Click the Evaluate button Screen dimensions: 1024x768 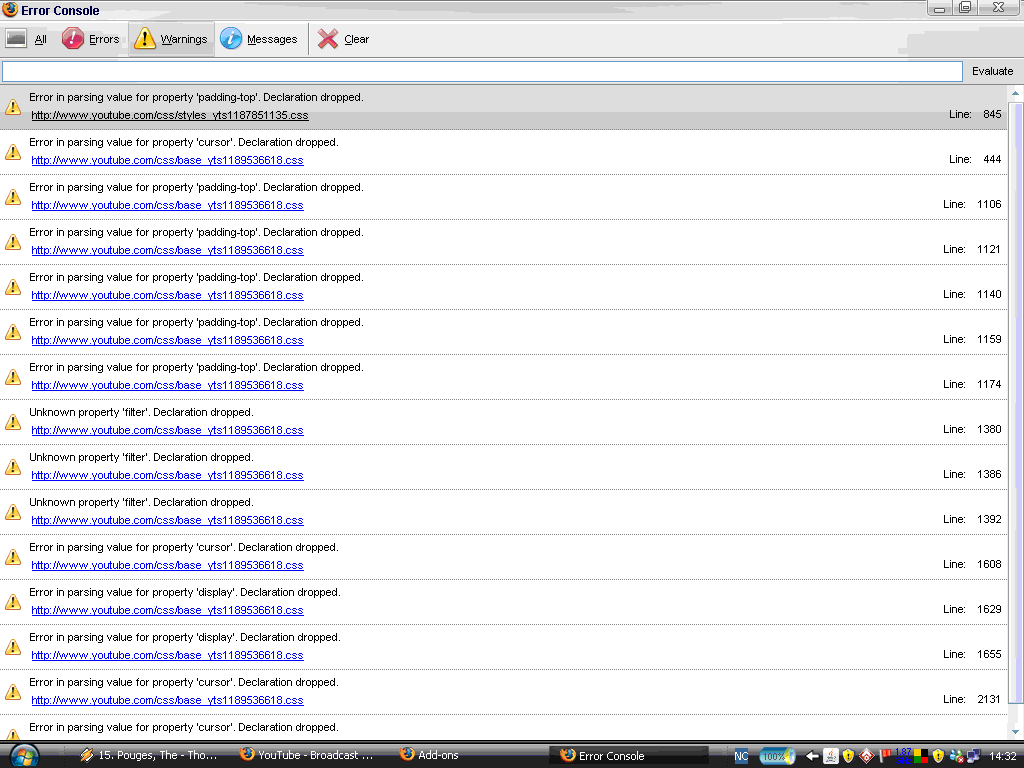coord(992,71)
